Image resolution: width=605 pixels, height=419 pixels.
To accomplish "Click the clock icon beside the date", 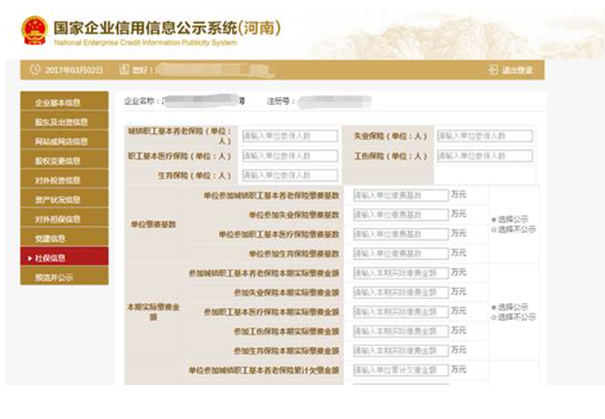I will coord(35,70).
